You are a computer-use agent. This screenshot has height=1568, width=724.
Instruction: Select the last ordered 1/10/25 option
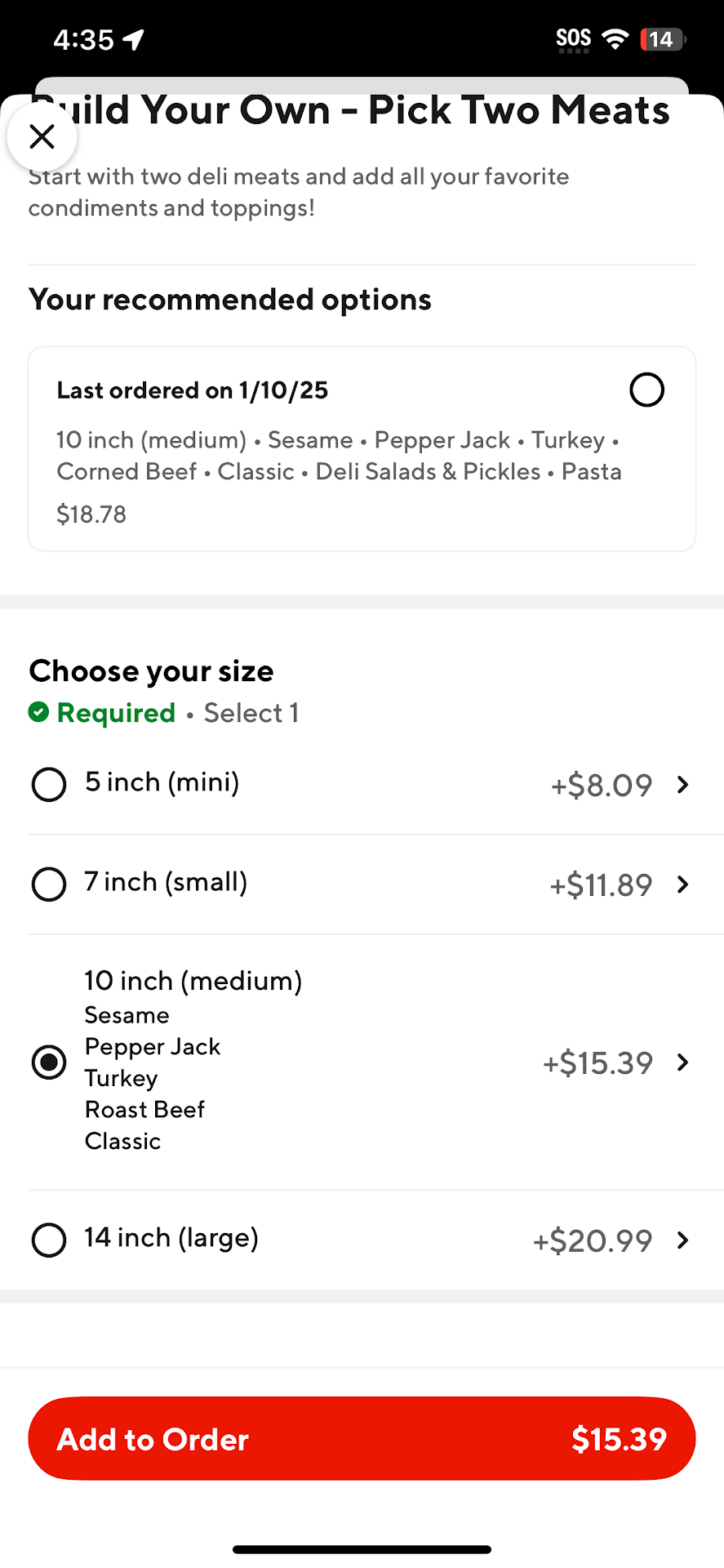[646, 390]
